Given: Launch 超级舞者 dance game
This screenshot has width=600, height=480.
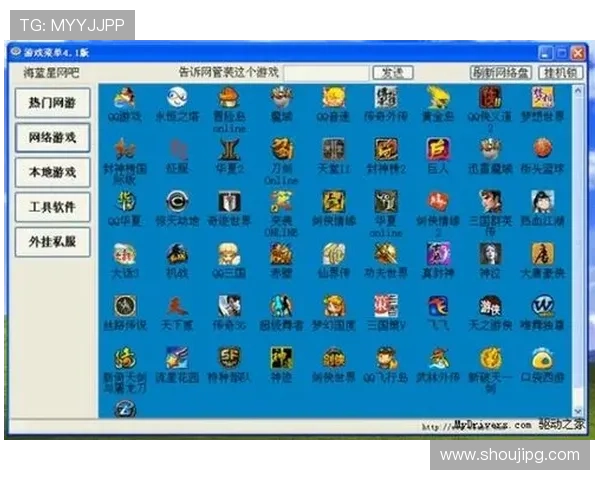Looking at the screenshot, I should pos(281,306).
